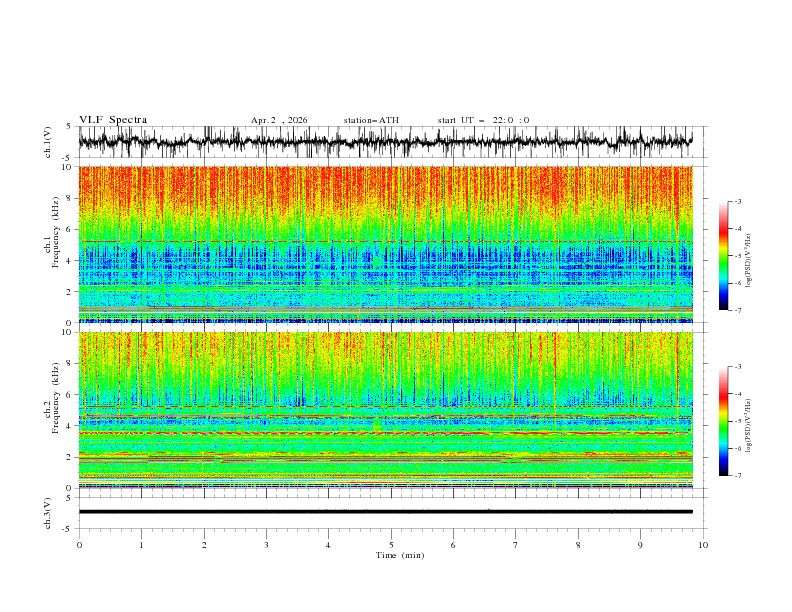
Task: Click the "VLF Spectra" plot title
Action: 113,120
